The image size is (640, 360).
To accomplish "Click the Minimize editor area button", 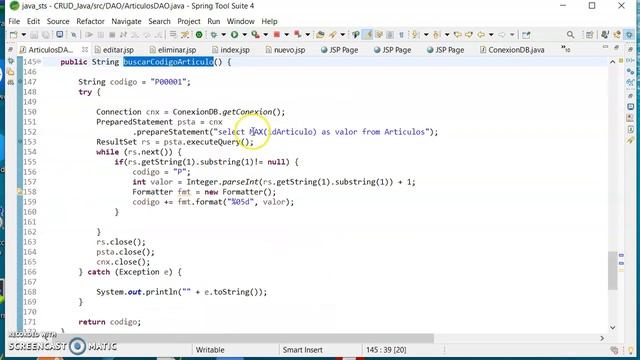I will click(605, 47).
